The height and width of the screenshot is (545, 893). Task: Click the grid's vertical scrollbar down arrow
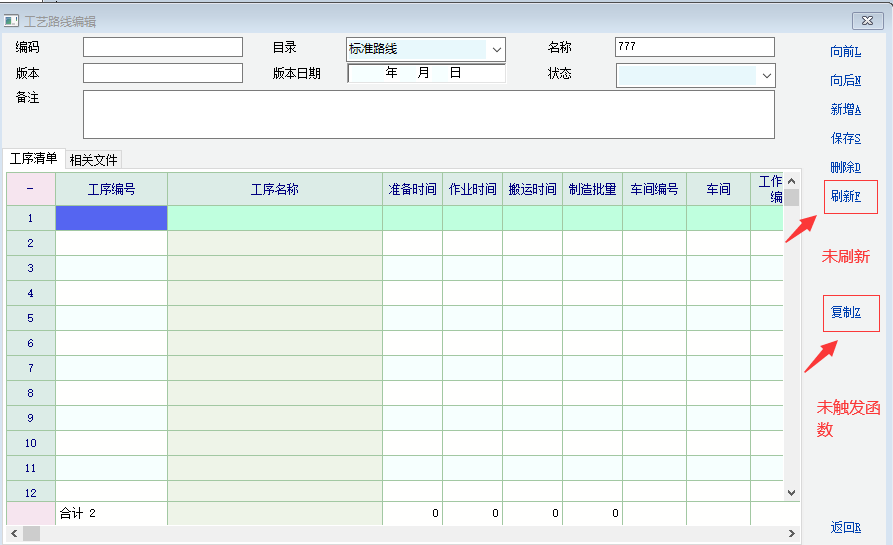click(791, 493)
